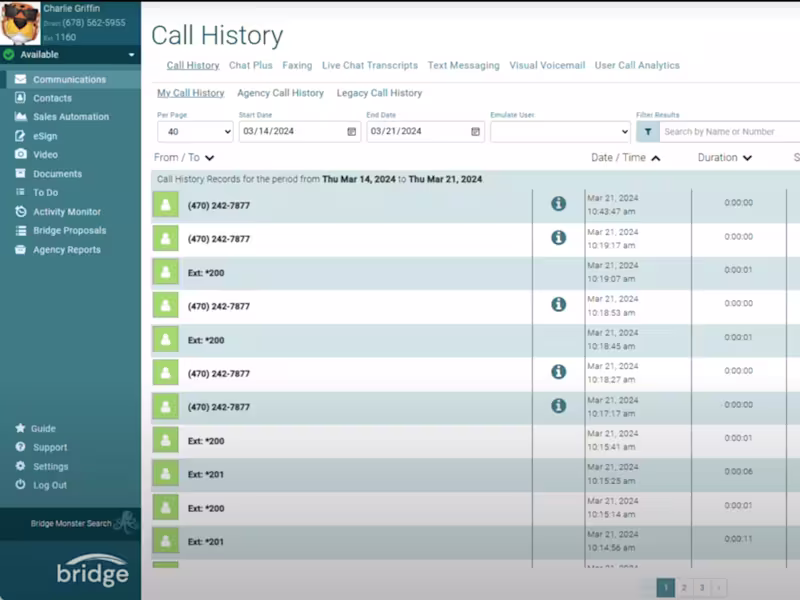Click the Log Out power icon
800x600 pixels.
coord(20,485)
